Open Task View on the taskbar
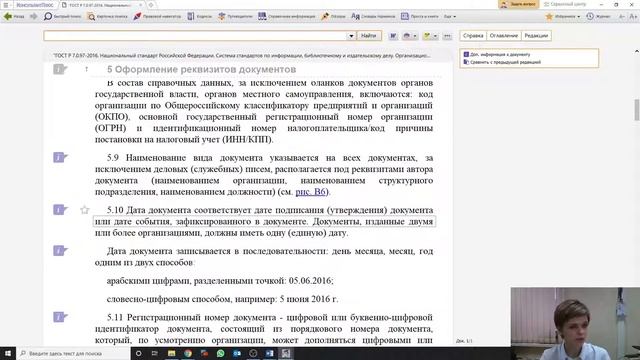Screen dimensions: 640x360 point(155,353)
